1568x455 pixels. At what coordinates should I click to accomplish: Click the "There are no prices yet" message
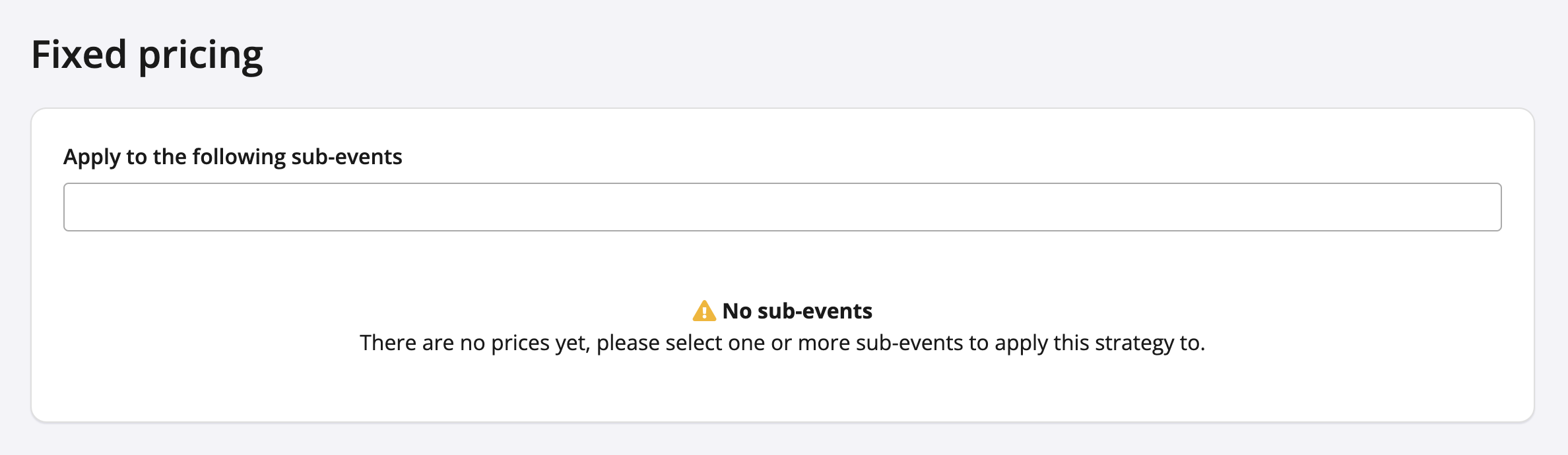(x=782, y=343)
